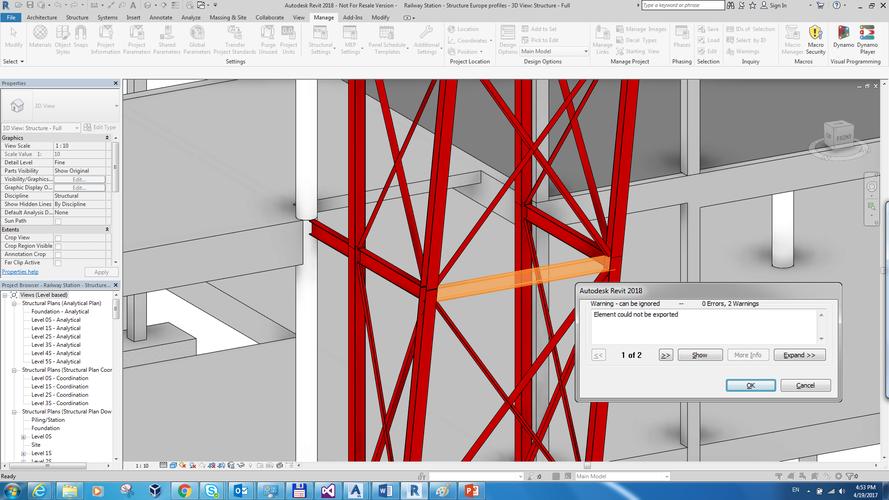Open the Main Model design options dropdown
The height and width of the screenshot is (500, 889).
tap(554, 52)
